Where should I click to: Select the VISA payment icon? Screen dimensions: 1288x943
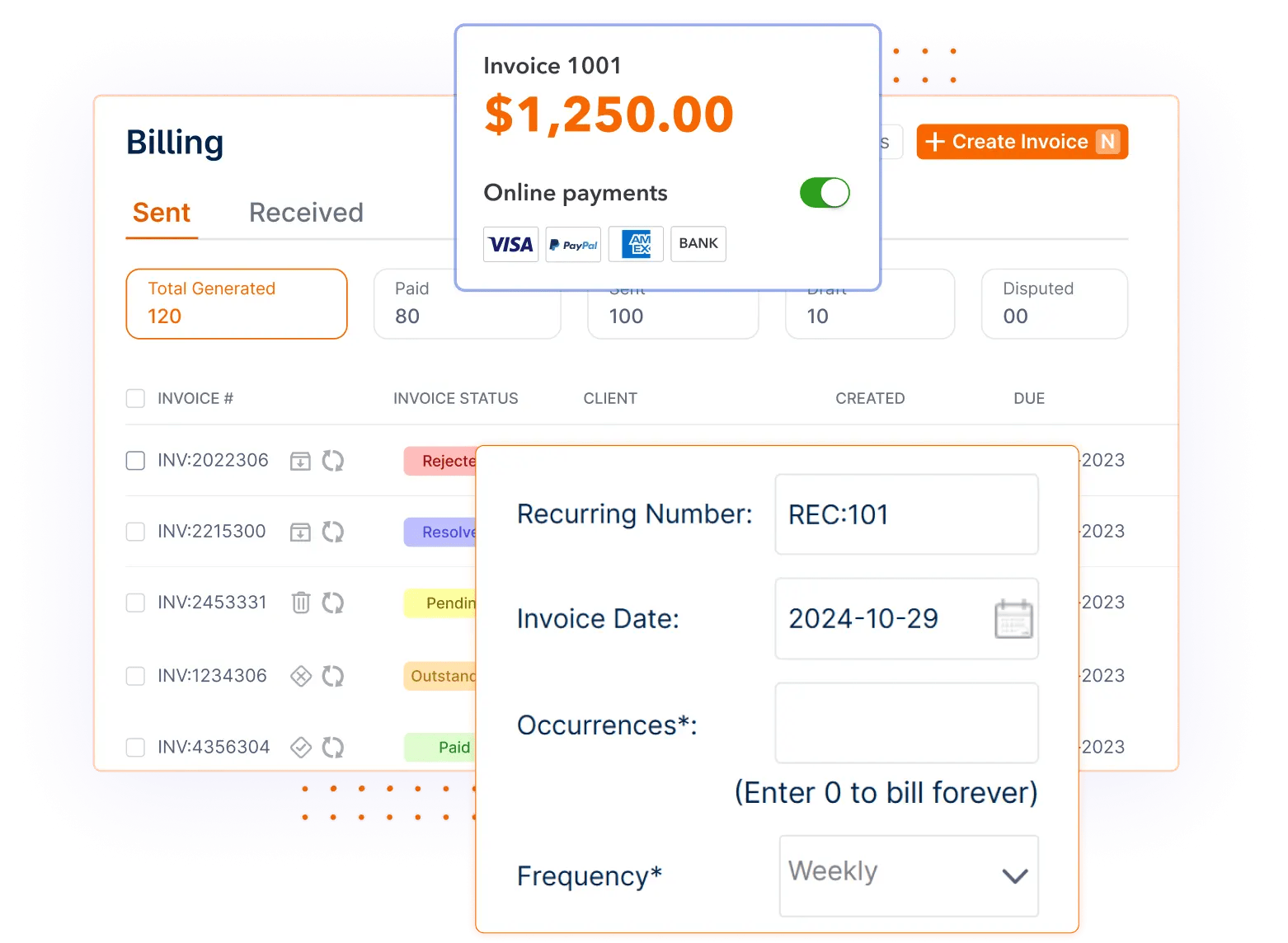(x=511, y=244)
